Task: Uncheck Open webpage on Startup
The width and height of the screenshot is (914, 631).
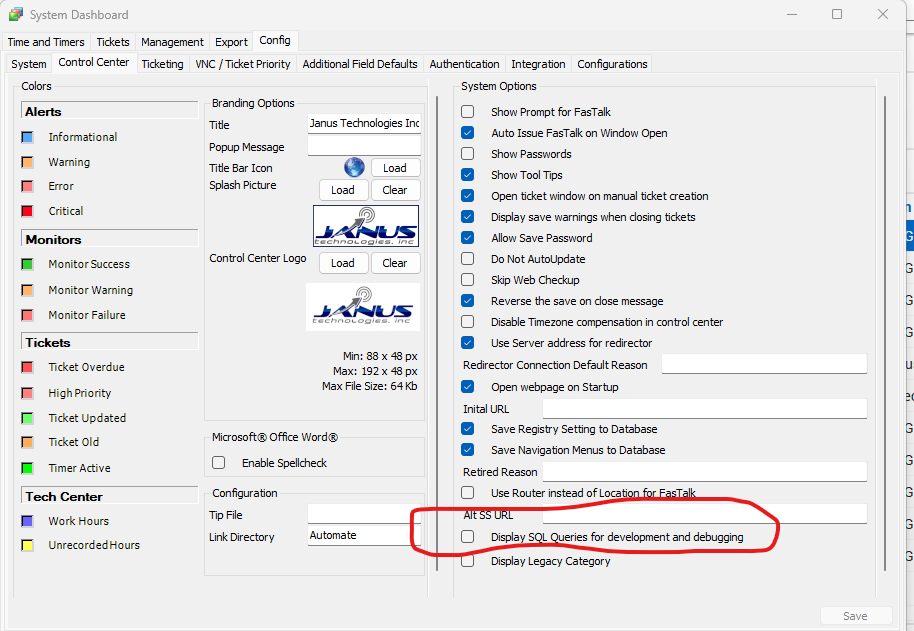Action: (x=468, y=387)
